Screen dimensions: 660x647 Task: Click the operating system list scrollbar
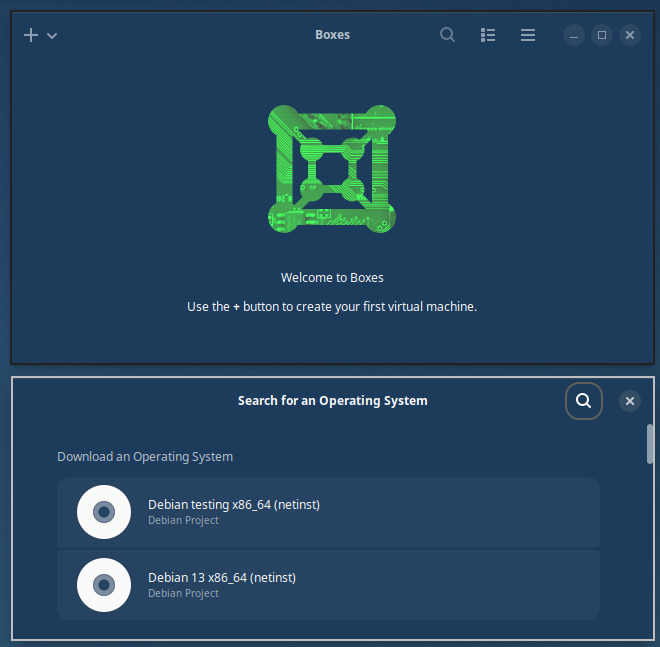point(650,444)
